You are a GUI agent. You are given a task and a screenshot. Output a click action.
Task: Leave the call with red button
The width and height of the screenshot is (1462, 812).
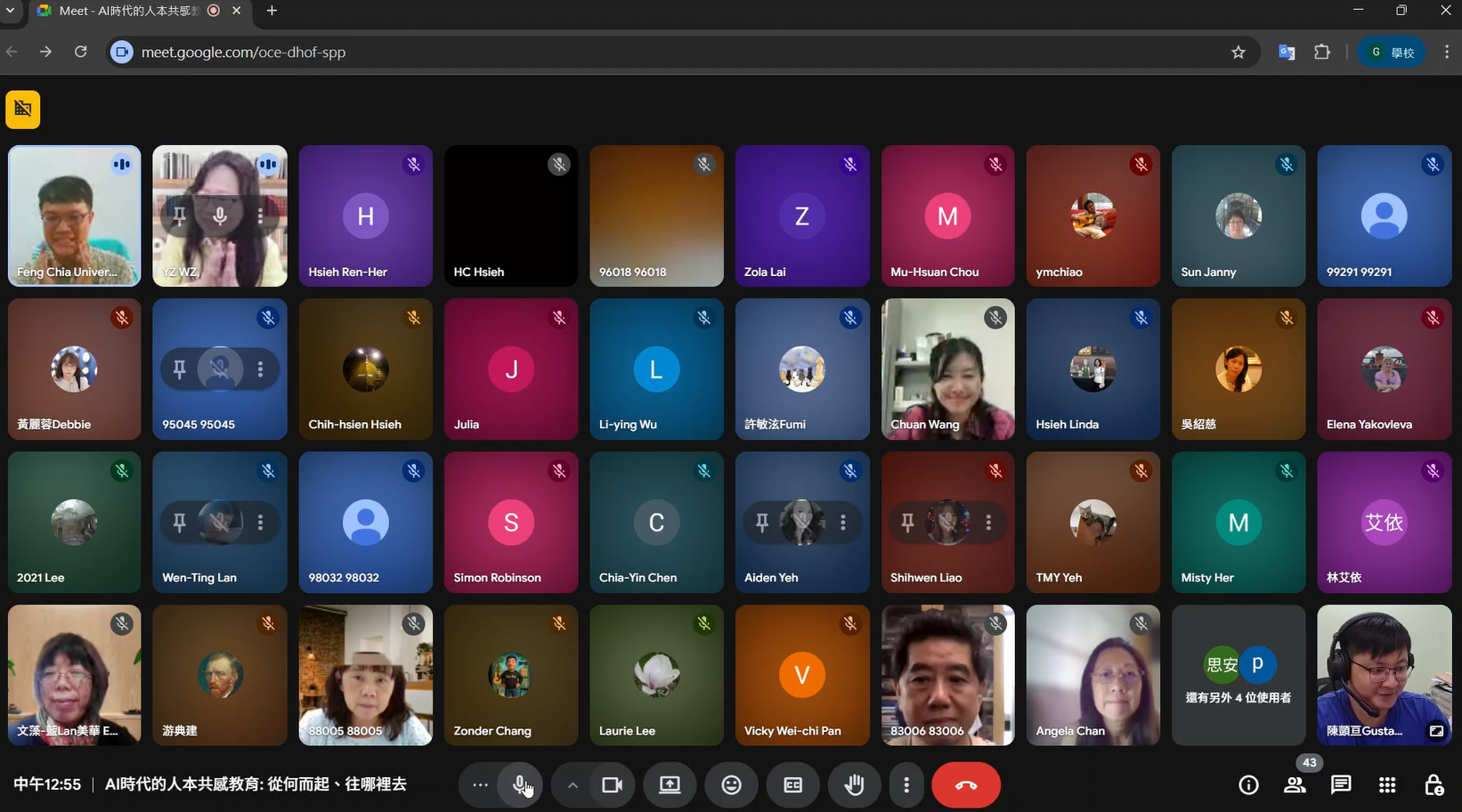tap(966, 784)
